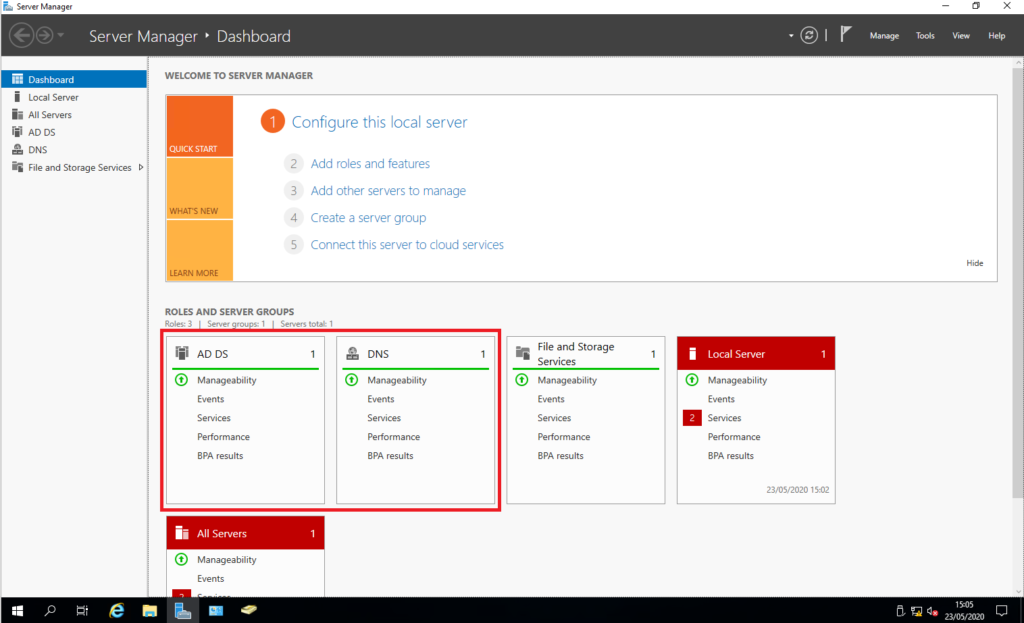Open Events in File and Storage Services tile
The width and height of the screenshot is (1024, 623).
tap(551, 399)
